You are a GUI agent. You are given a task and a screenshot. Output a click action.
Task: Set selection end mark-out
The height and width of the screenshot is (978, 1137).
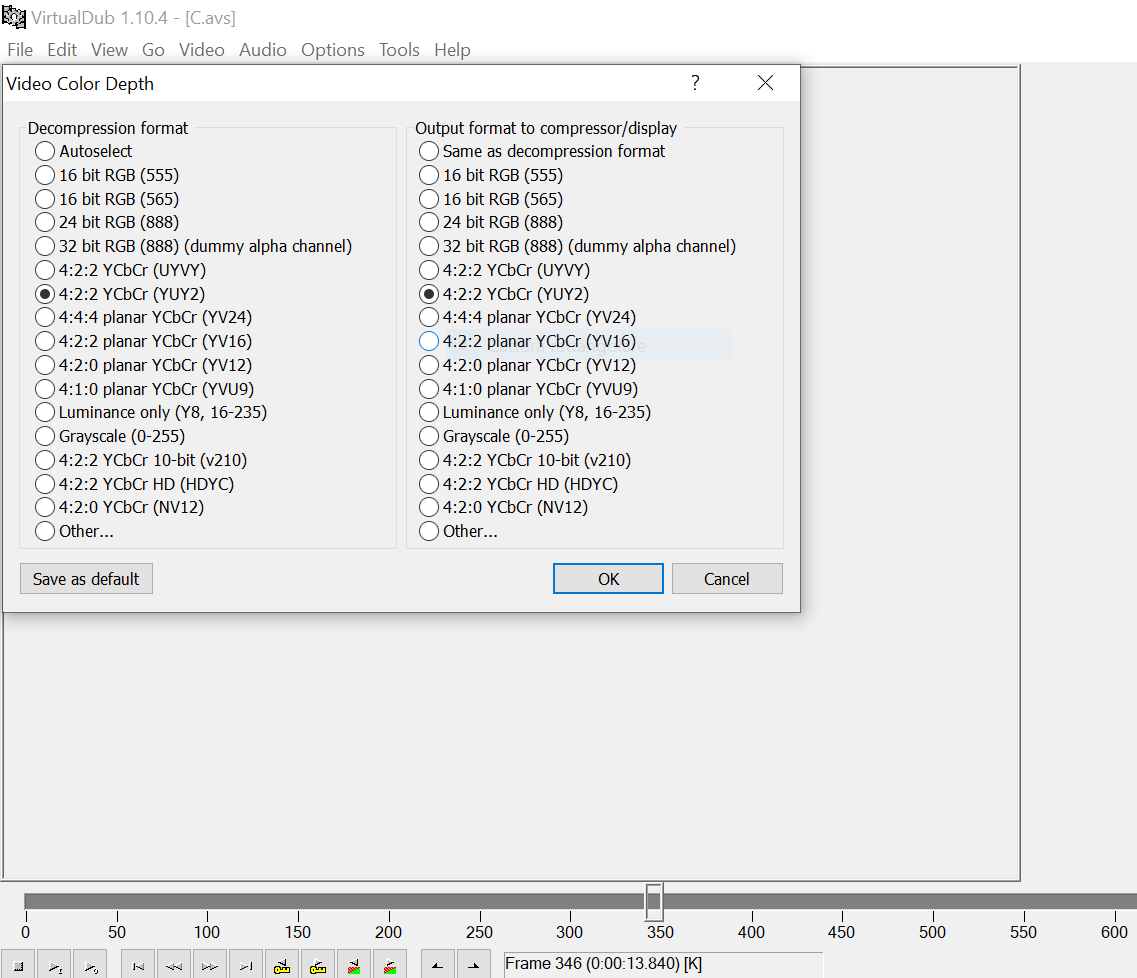coord(474,966)
